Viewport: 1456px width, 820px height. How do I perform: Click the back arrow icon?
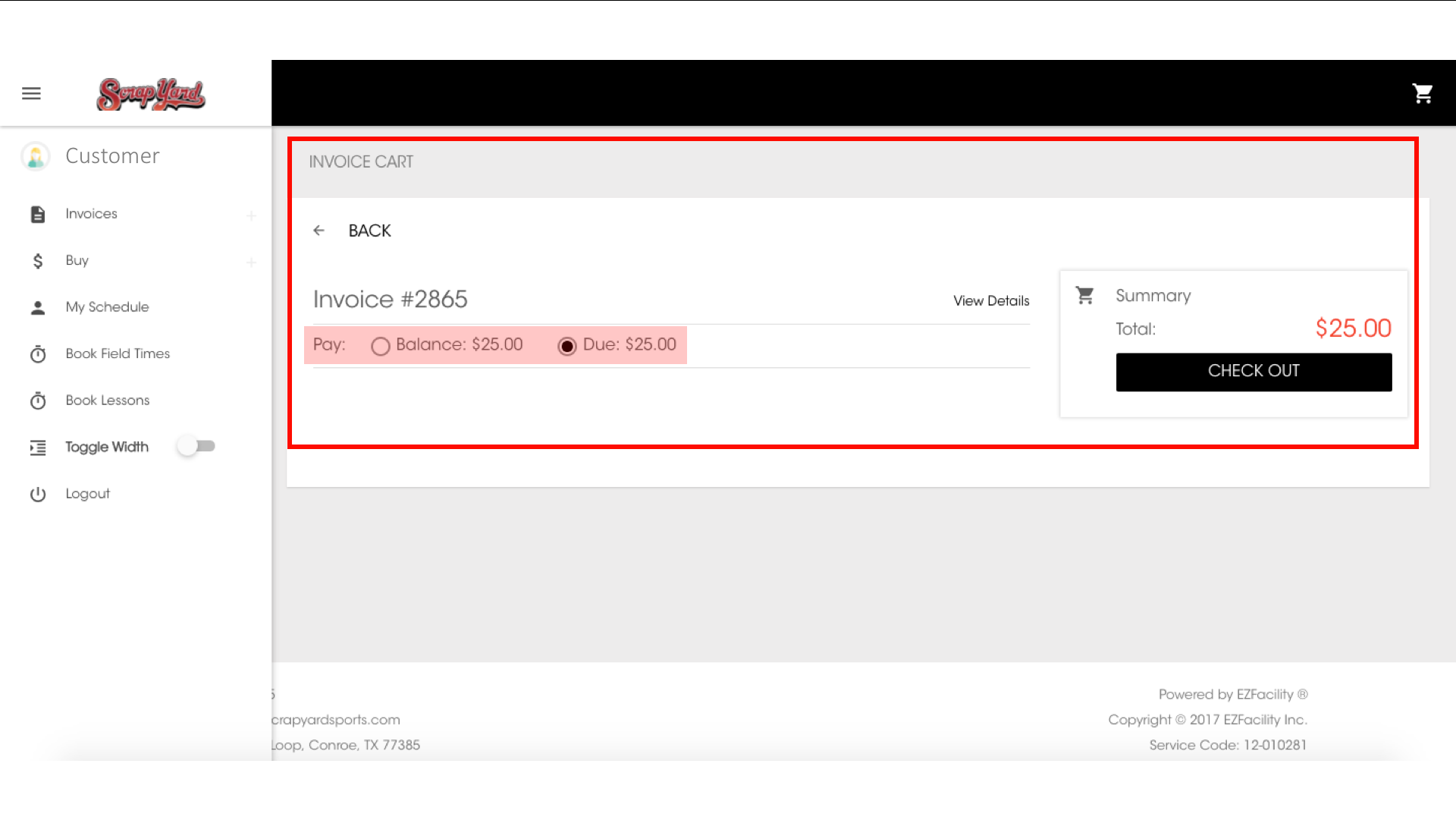pyautogui.click(x=319, y=231)
